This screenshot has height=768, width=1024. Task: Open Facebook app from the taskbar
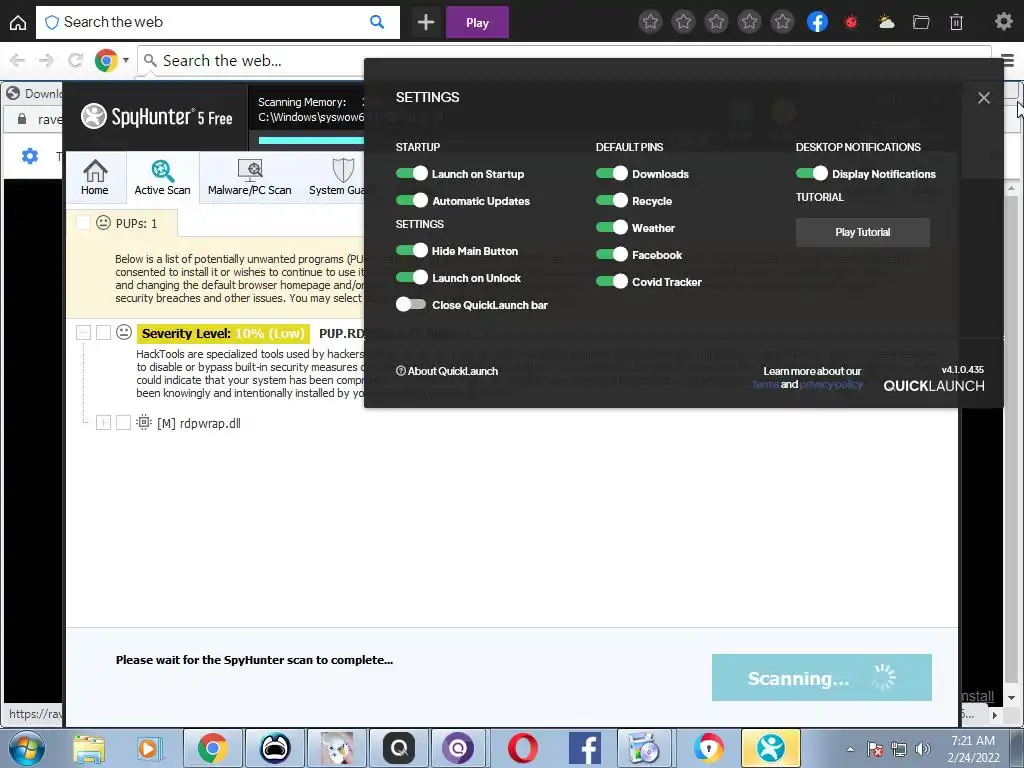click(584, 748)
